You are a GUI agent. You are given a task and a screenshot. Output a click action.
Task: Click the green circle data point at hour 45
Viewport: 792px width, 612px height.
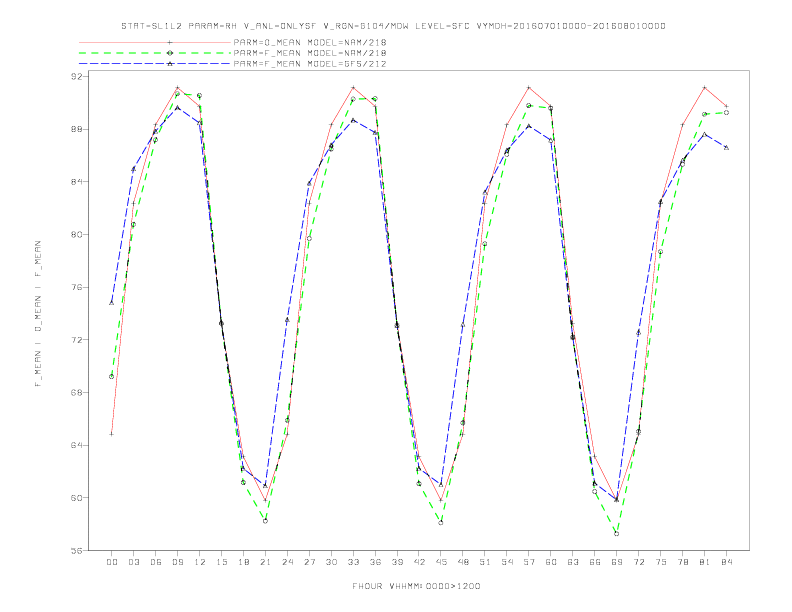[441, 523]
